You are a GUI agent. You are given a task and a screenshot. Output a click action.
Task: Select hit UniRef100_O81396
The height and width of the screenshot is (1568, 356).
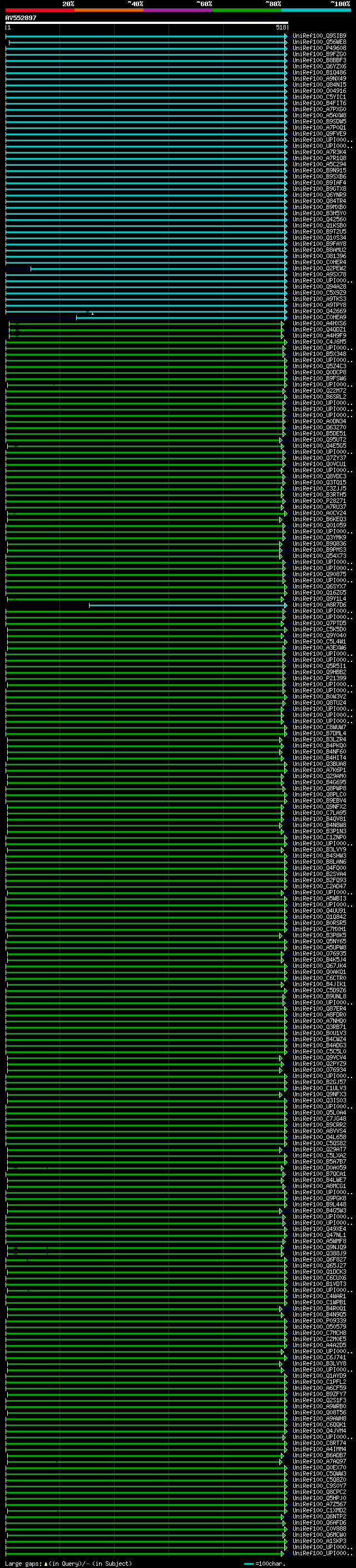coord(319,256)
